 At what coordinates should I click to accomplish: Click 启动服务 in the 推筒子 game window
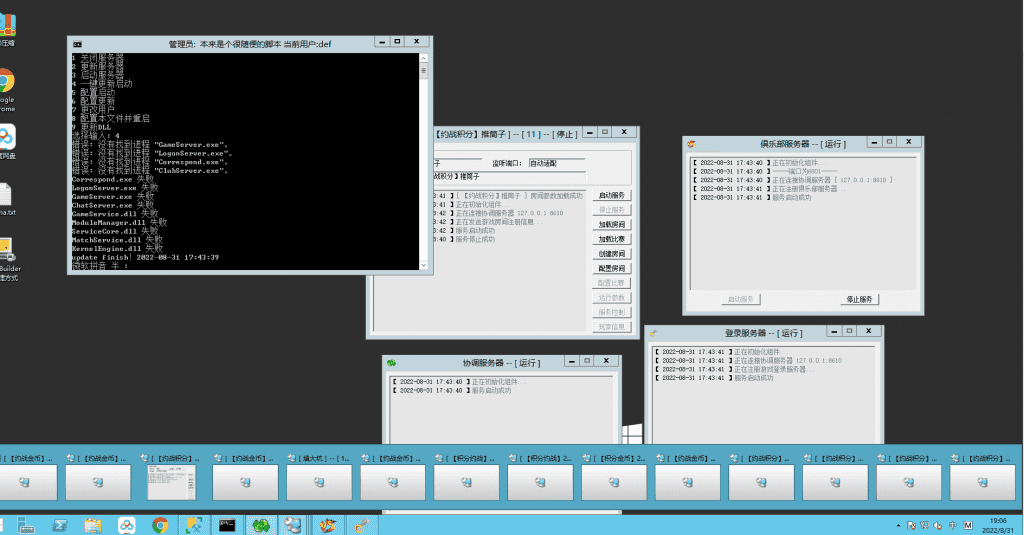click(x=612, y=195)
